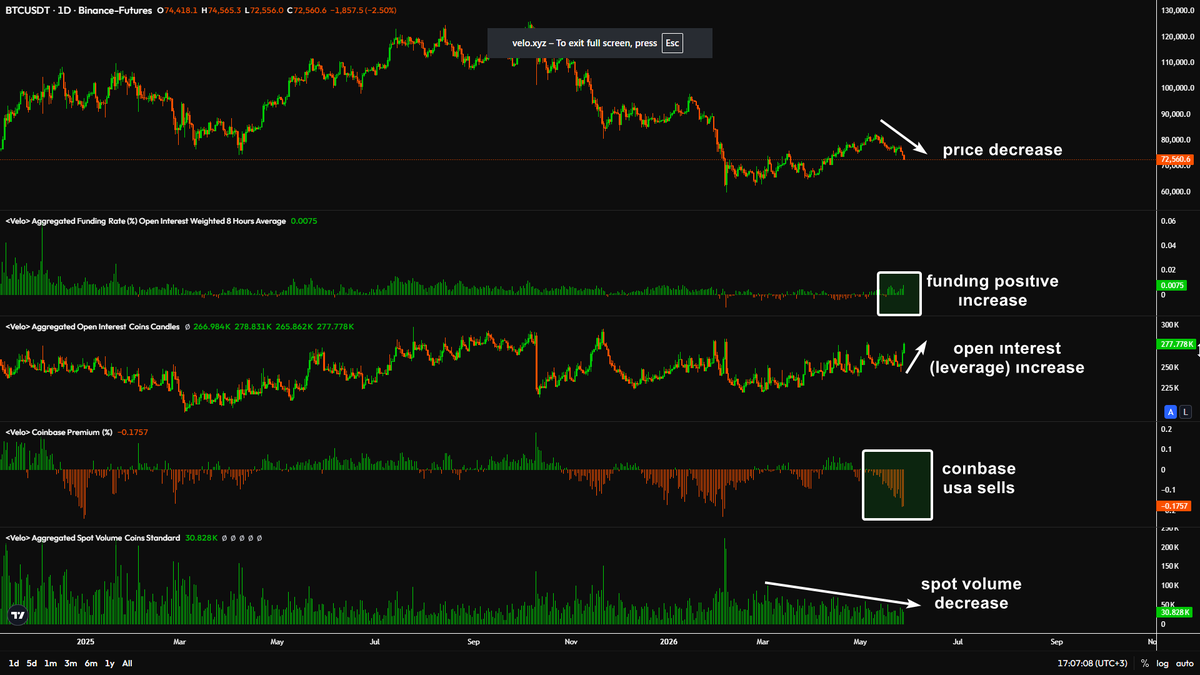1200x675 pixels.
Task: Click the 30.828K spot volume axis label
Action: pyautogui.click(x=1174, y=612)
